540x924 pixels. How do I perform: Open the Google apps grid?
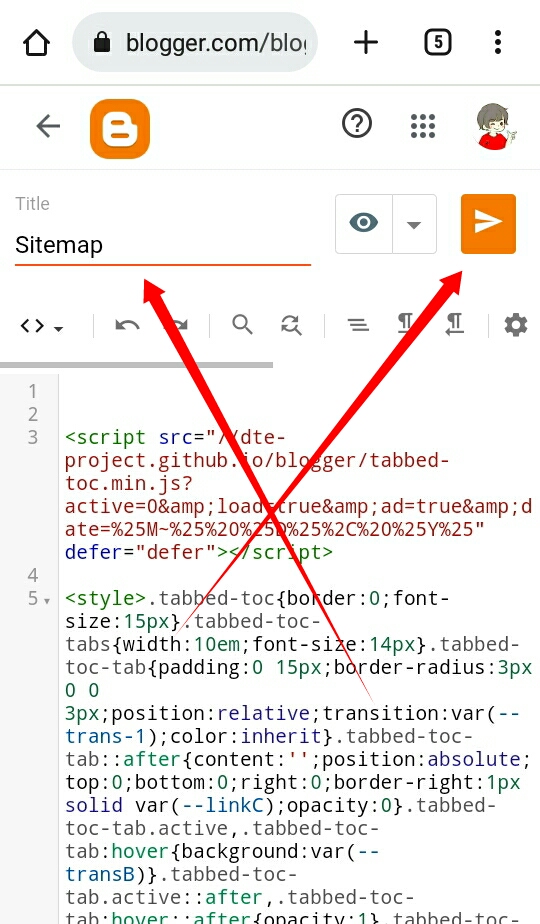pos(423,126)
